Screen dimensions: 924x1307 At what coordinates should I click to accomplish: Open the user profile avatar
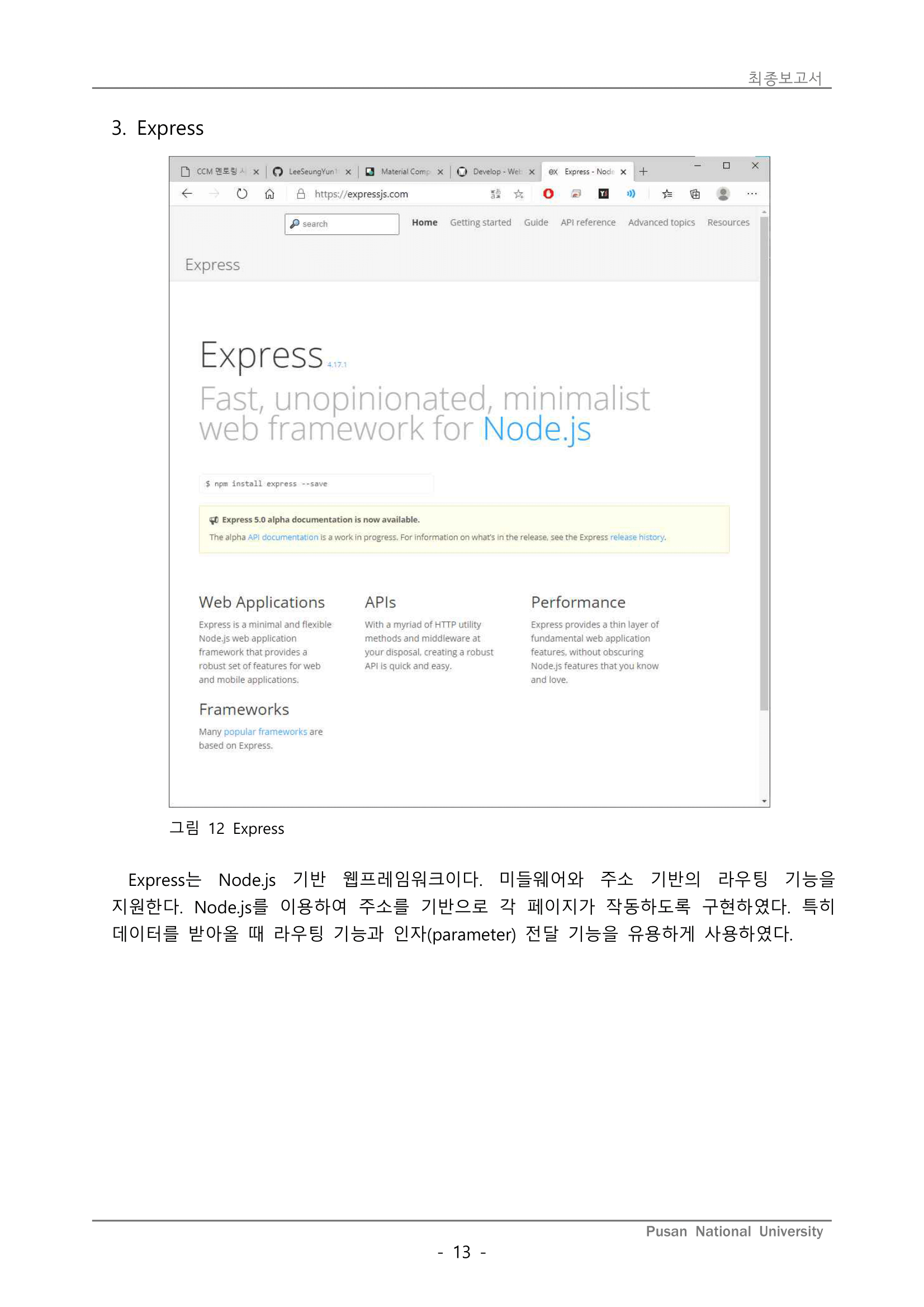coord(723,194)
